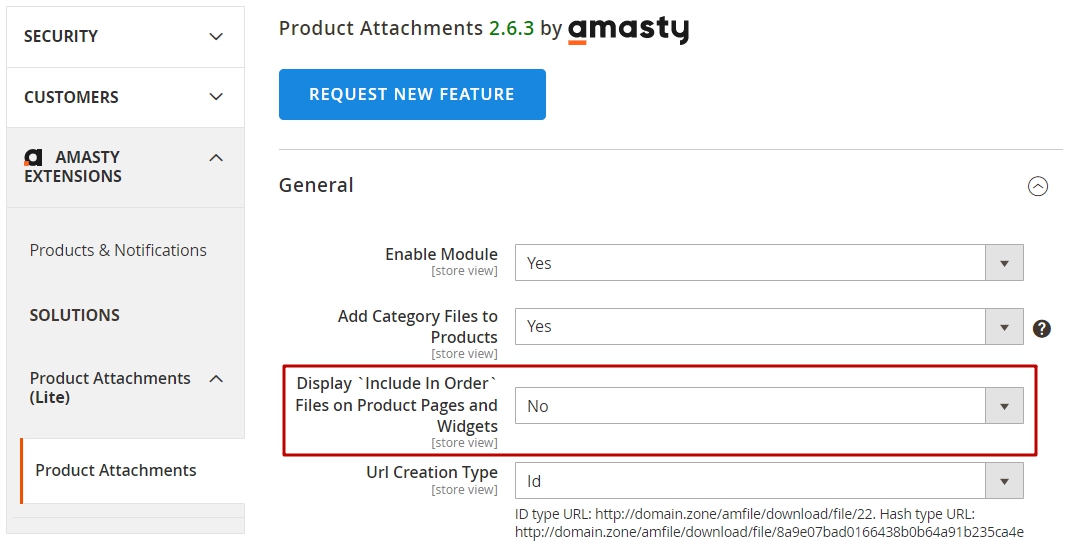Open the Url Creation Type dropdown
The height and width of the screenshot is (546, 1068).
(769, 481)
